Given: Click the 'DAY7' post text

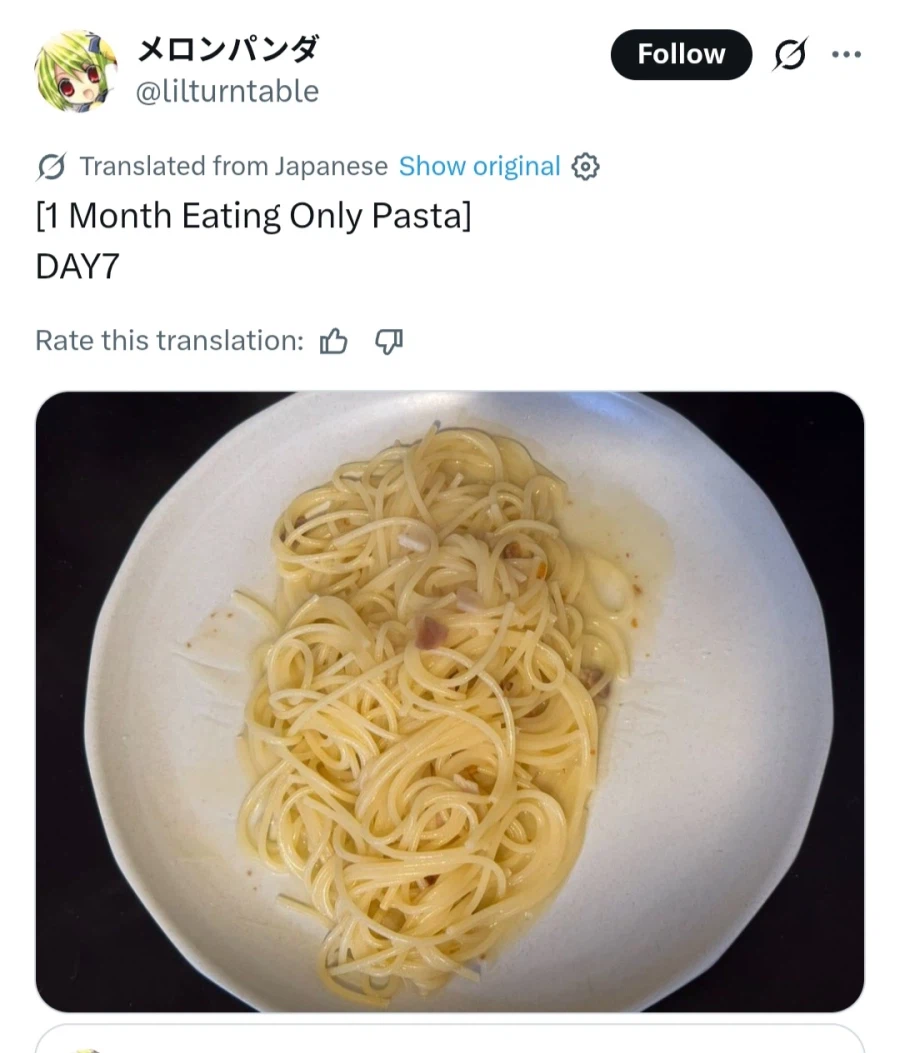Looking at the screenshot, I should 77,267.
